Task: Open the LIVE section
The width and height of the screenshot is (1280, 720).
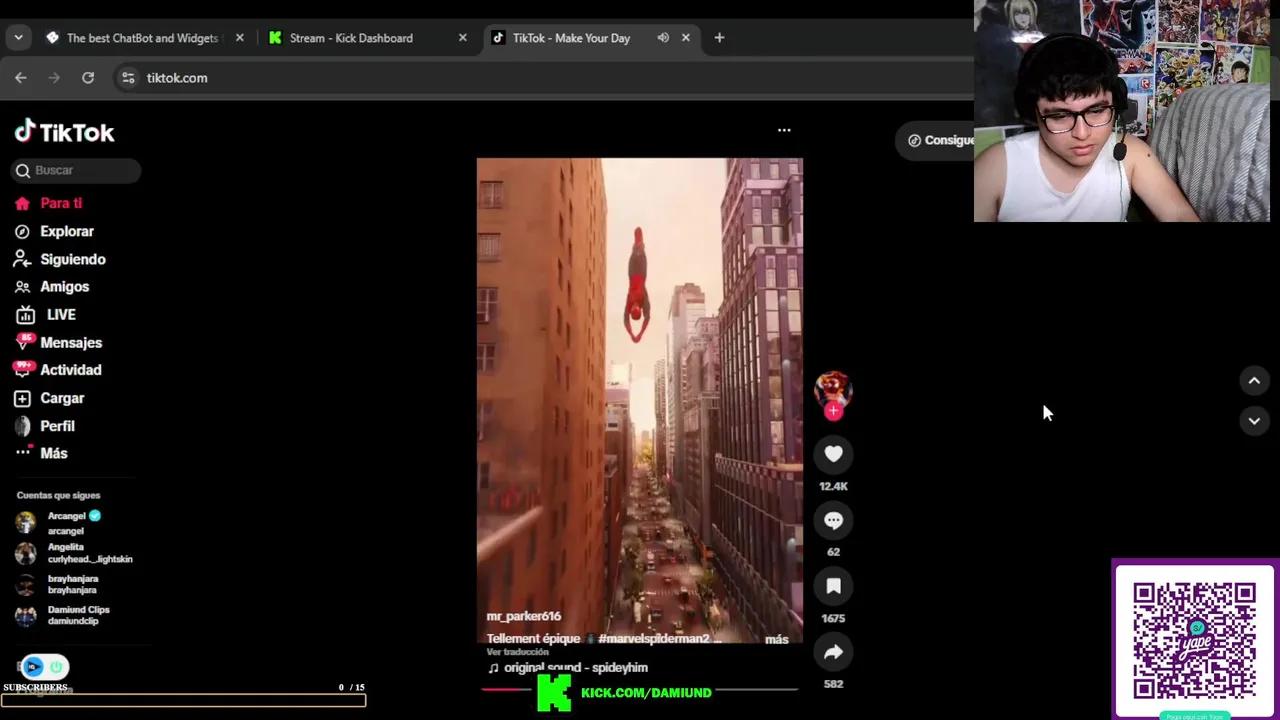Action: click(x=46, y=314)
